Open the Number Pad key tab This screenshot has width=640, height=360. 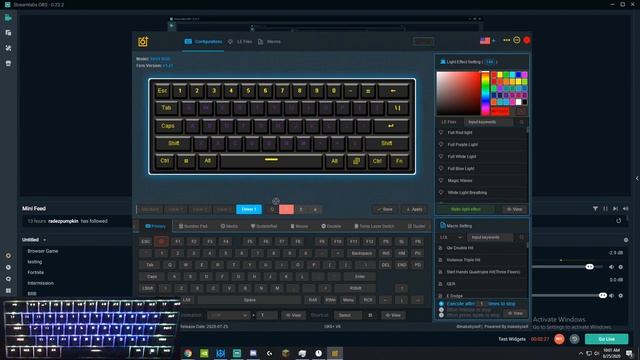[193, 226]
